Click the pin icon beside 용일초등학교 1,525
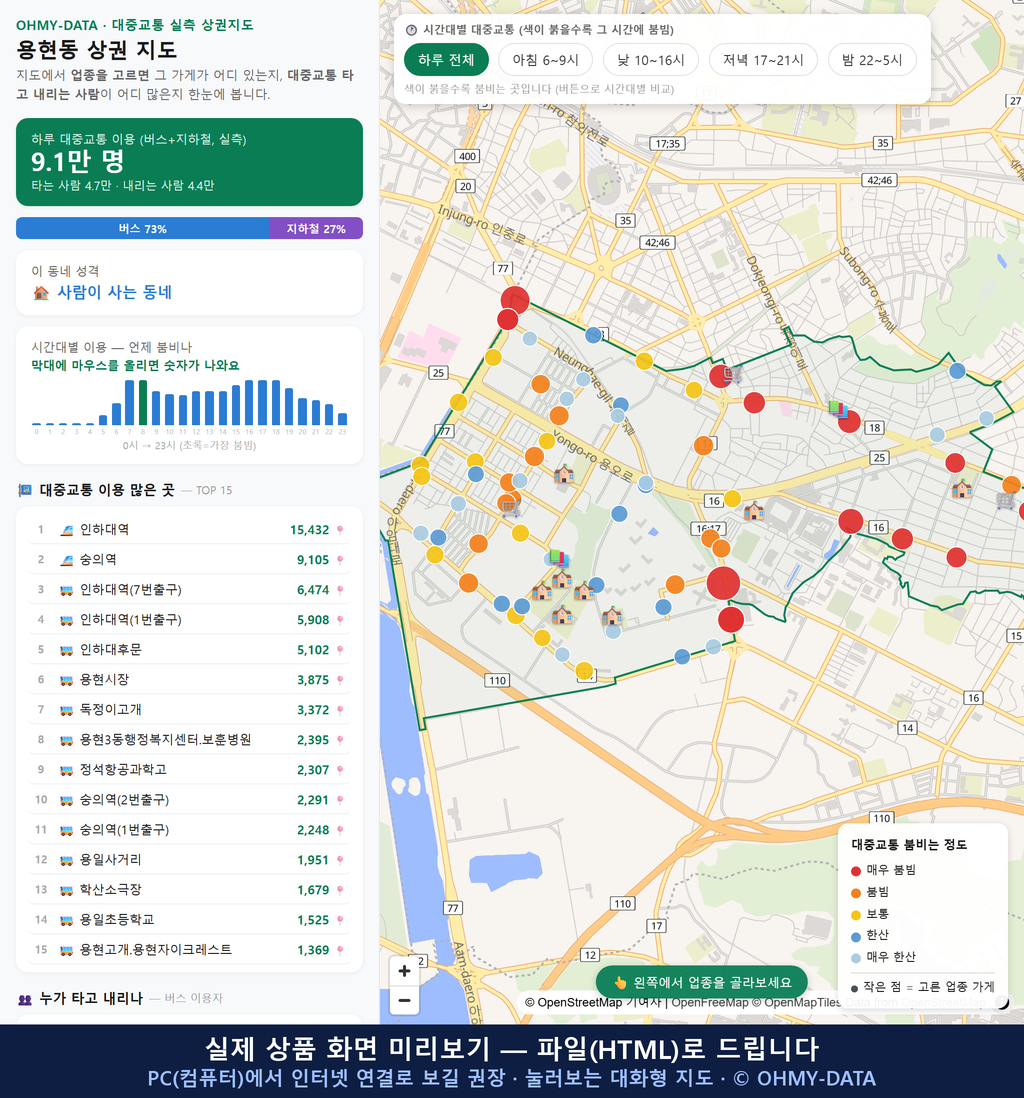This screenshot has height=1098, width=1024. pyautogui.click(x=340, y=920)
